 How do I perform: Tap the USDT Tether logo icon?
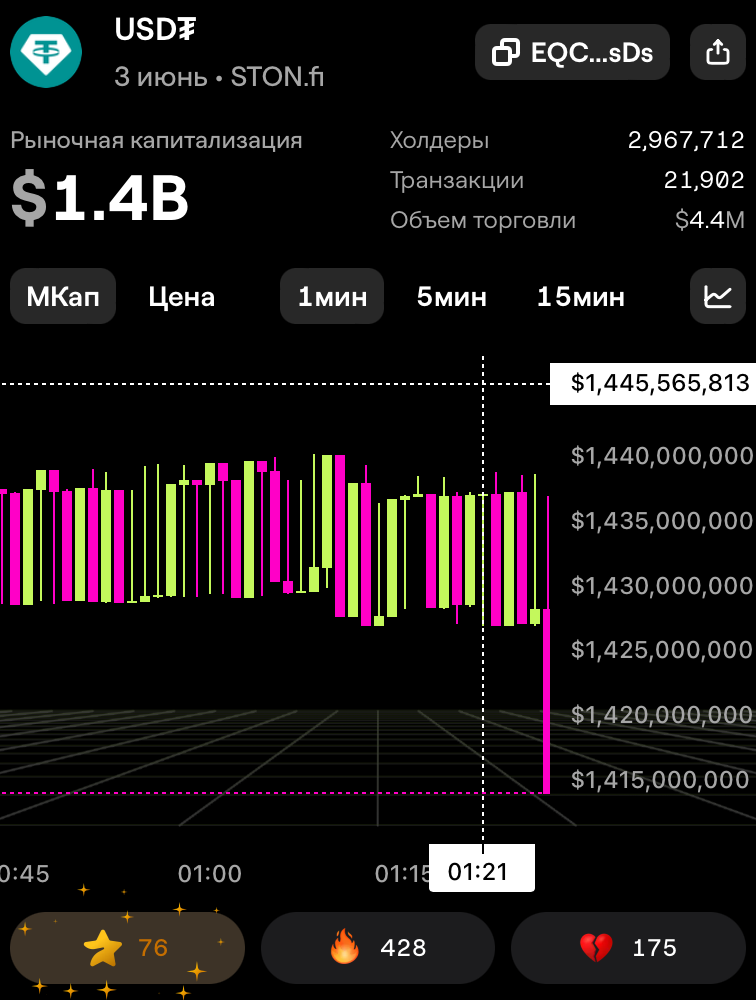46,52
